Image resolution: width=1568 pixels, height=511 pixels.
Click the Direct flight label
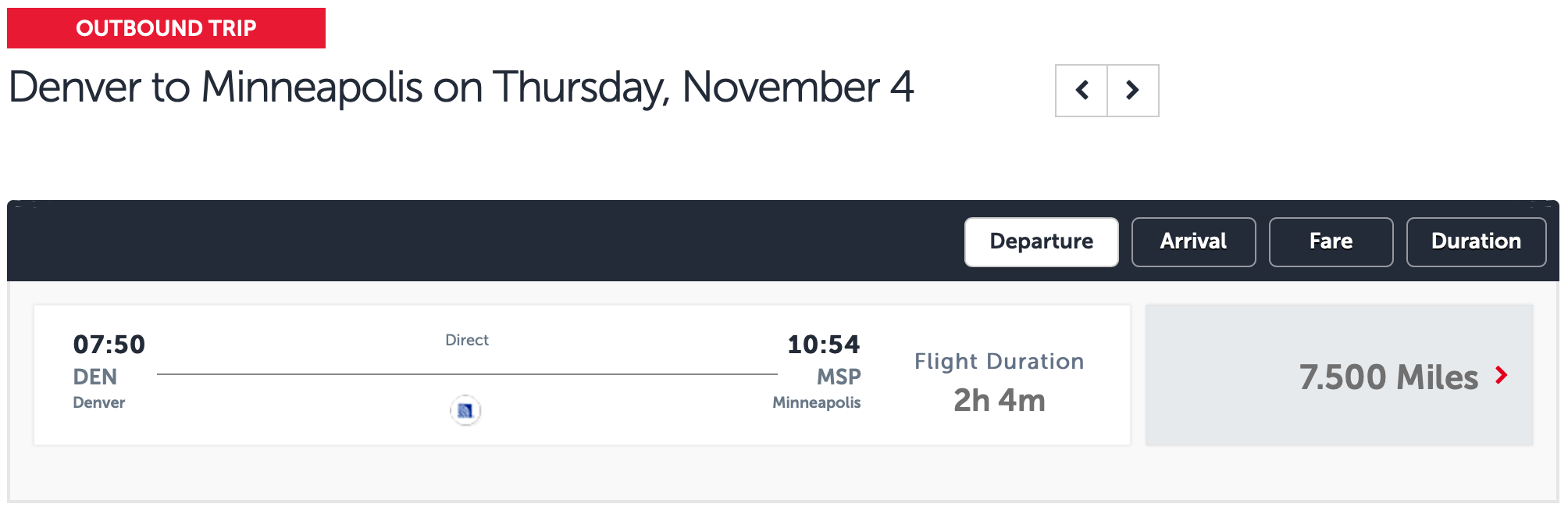(466, 340)
